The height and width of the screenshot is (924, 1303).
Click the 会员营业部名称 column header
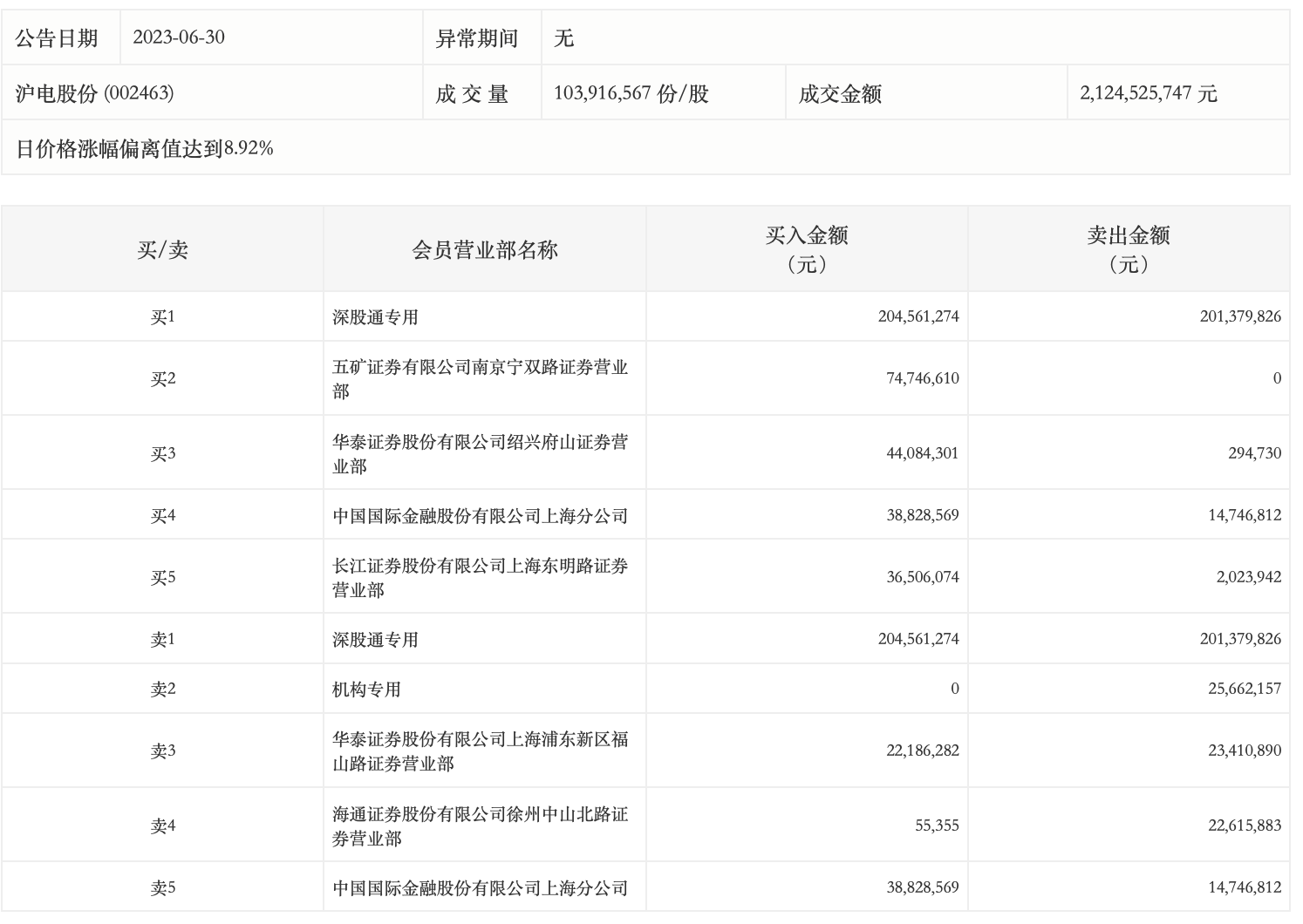coord(484,250)
